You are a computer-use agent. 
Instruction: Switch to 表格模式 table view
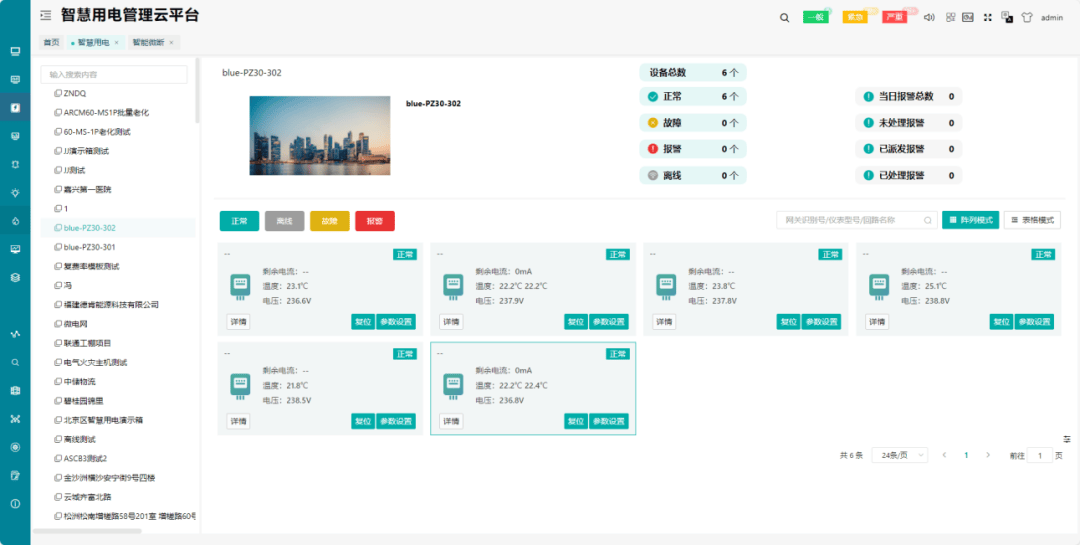click(x=1032, y=220)
